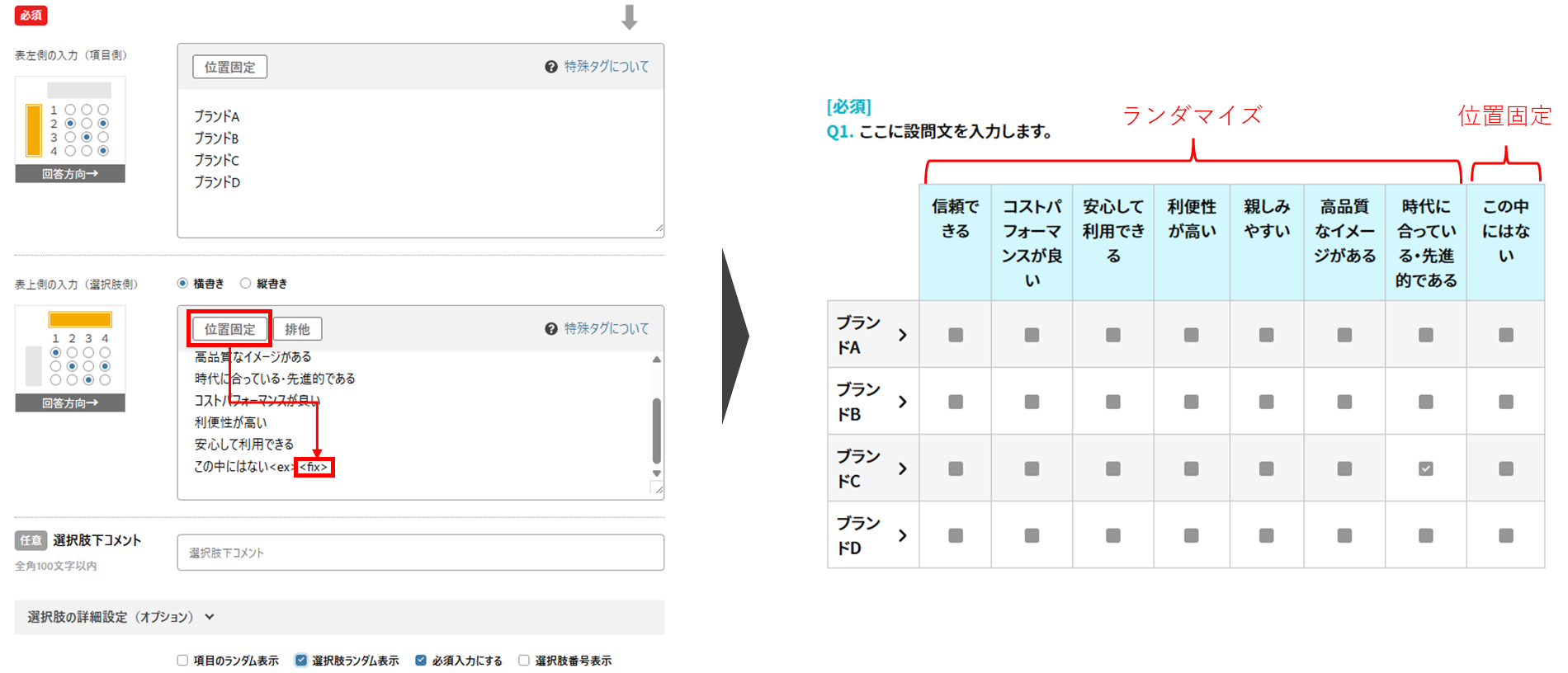Click the 排他 button
Screen dimensions: 1568x673
[297, 329]
